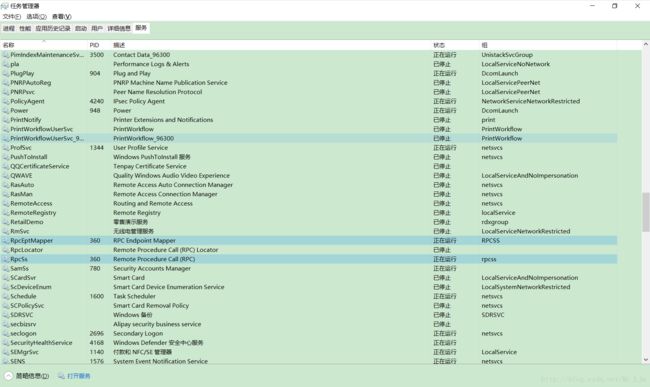Switch to the 用户 tab
The height and width of the screenshot is (387, 650).
click(97, 28)
